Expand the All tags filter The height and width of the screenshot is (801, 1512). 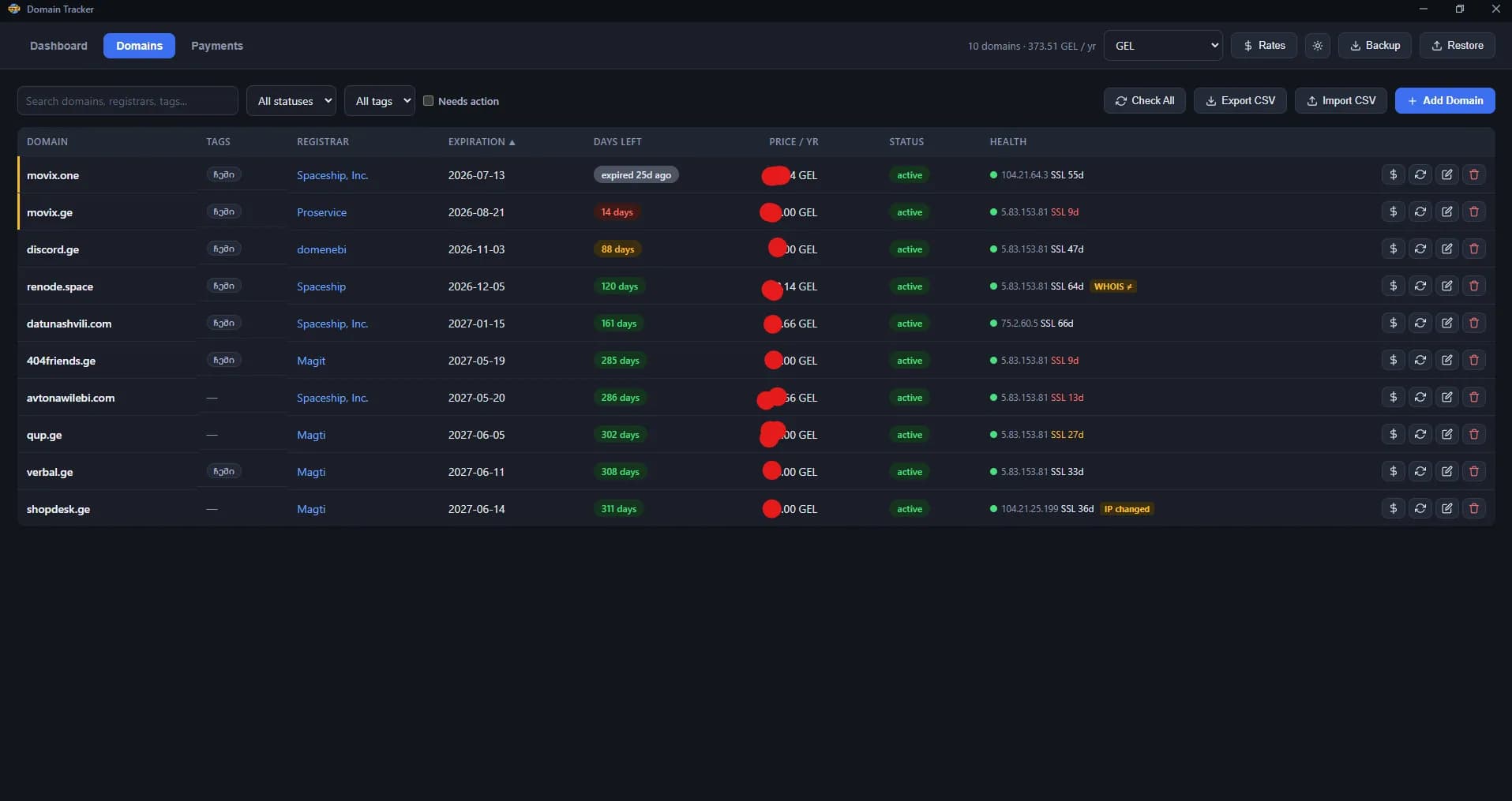[x=380, y=101]
